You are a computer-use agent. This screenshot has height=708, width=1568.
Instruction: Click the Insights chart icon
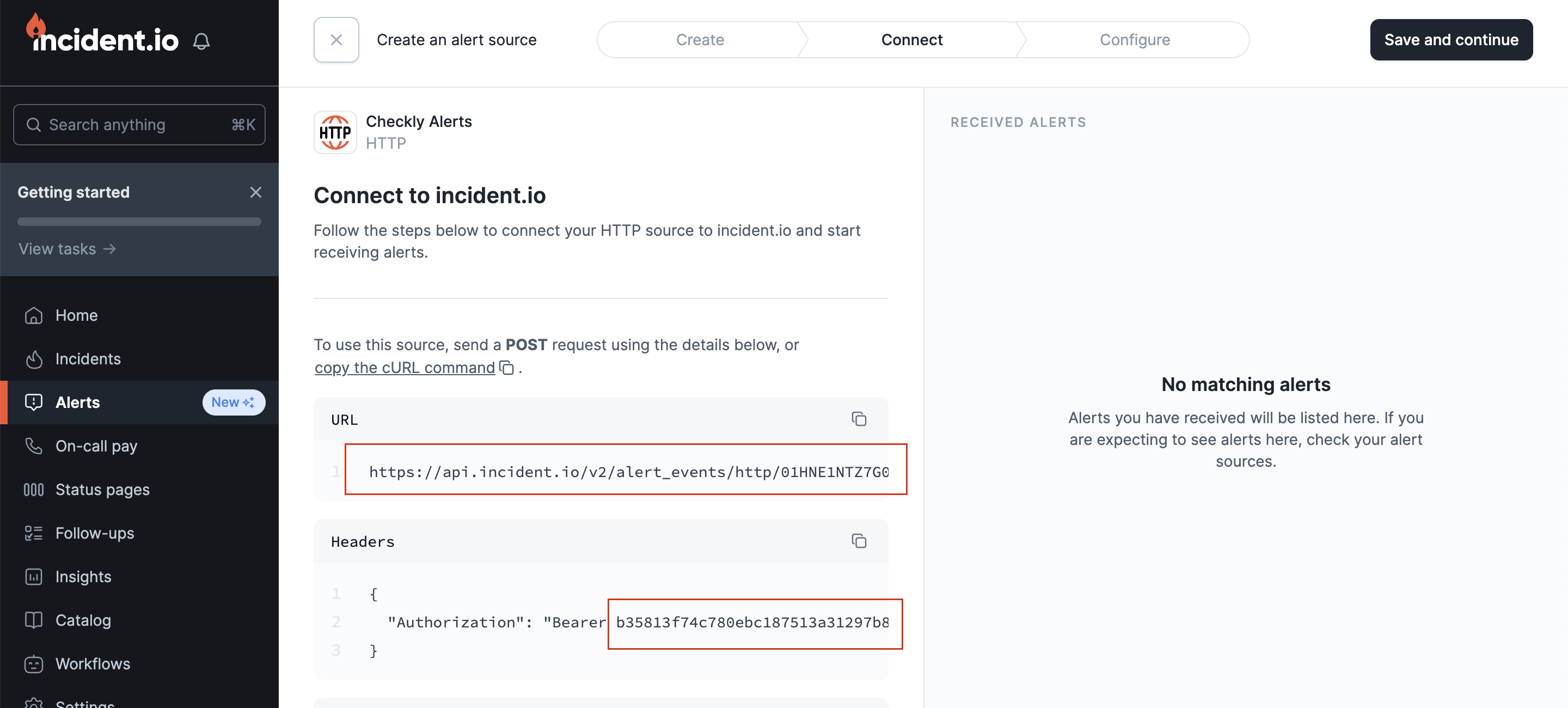[33, 577]
